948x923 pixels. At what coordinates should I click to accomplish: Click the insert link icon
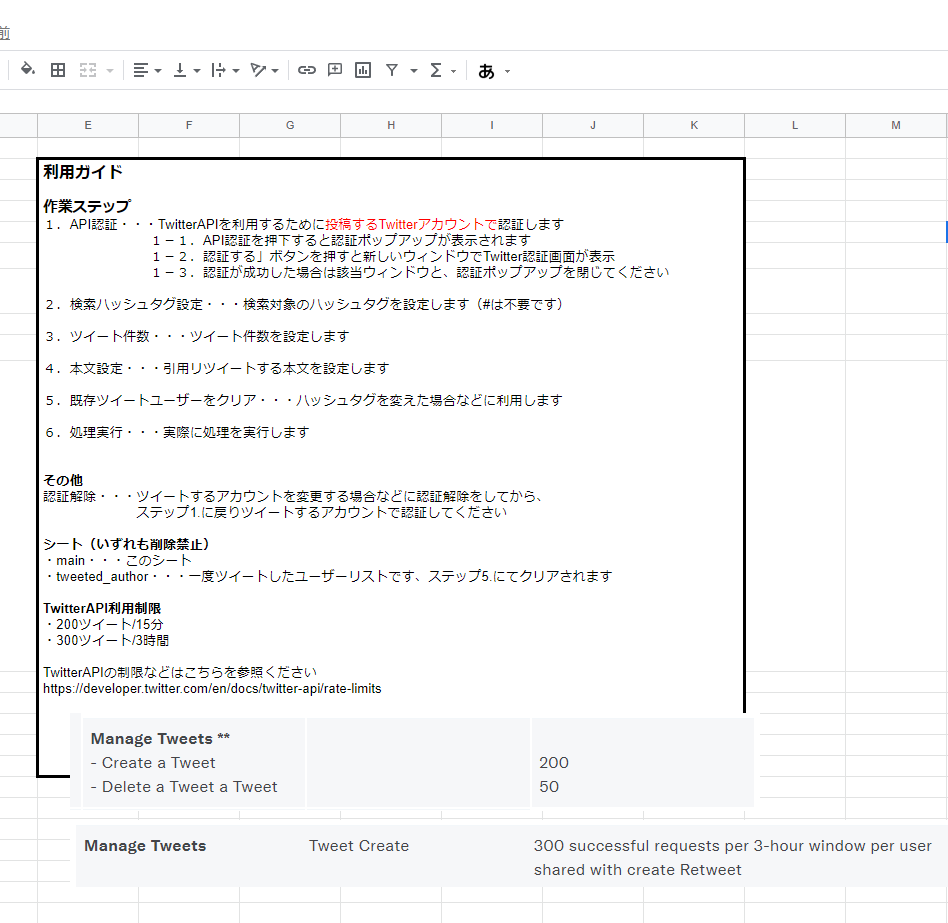[x=307, y=70]
